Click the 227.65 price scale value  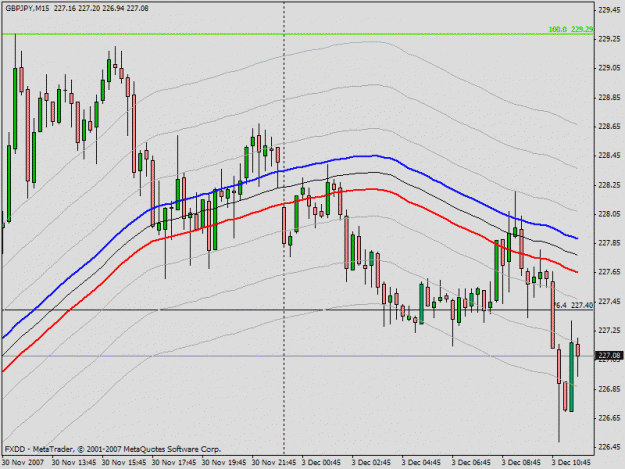pyautogui.click(x=609, y=272)
